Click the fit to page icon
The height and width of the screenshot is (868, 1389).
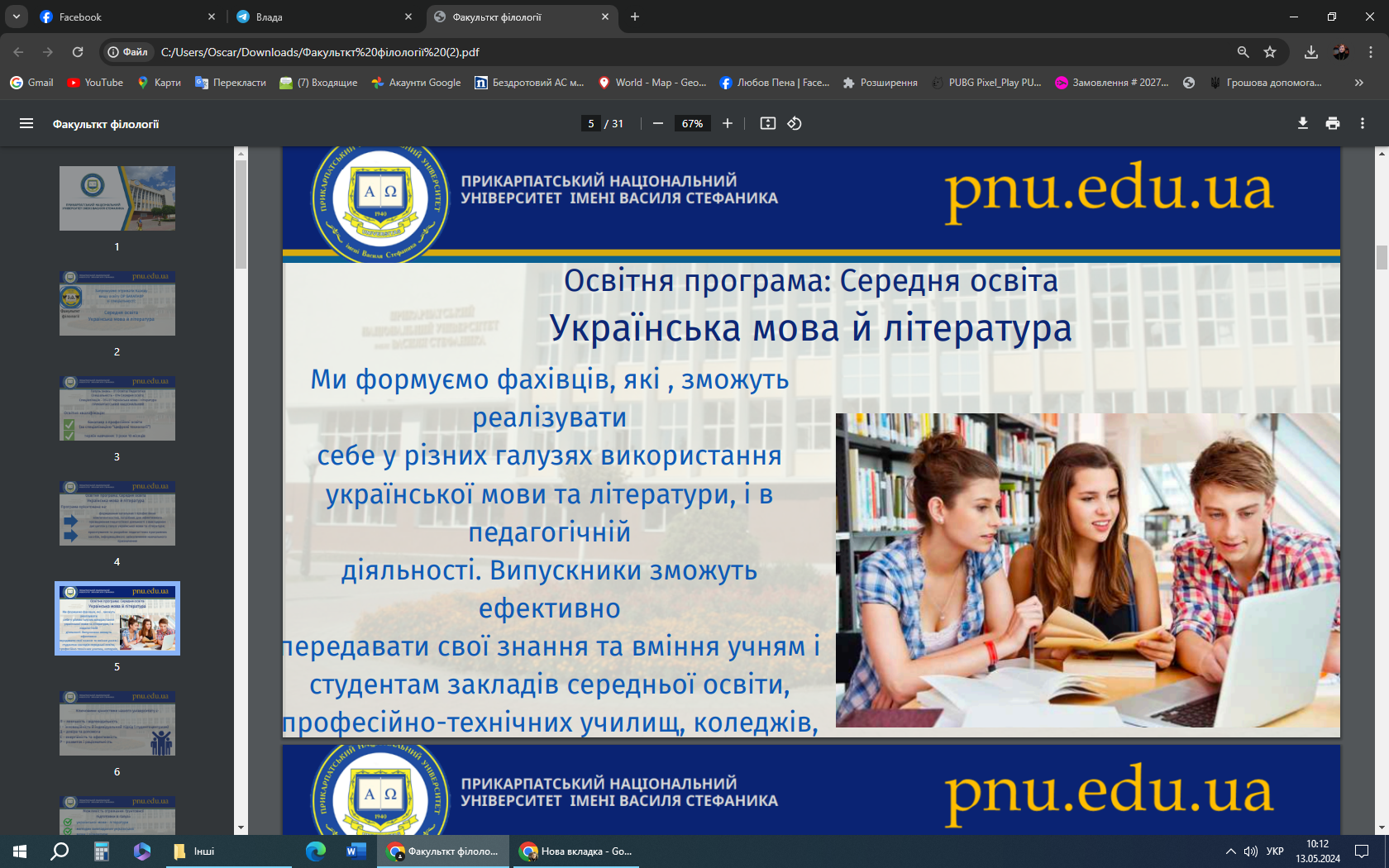click(x=768, y=123)
